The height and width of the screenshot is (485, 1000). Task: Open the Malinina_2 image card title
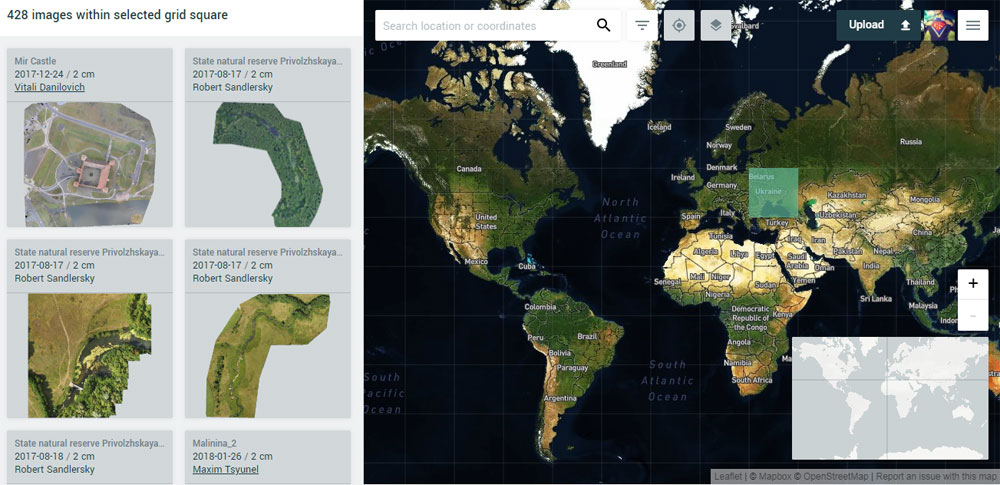point(214,443)
